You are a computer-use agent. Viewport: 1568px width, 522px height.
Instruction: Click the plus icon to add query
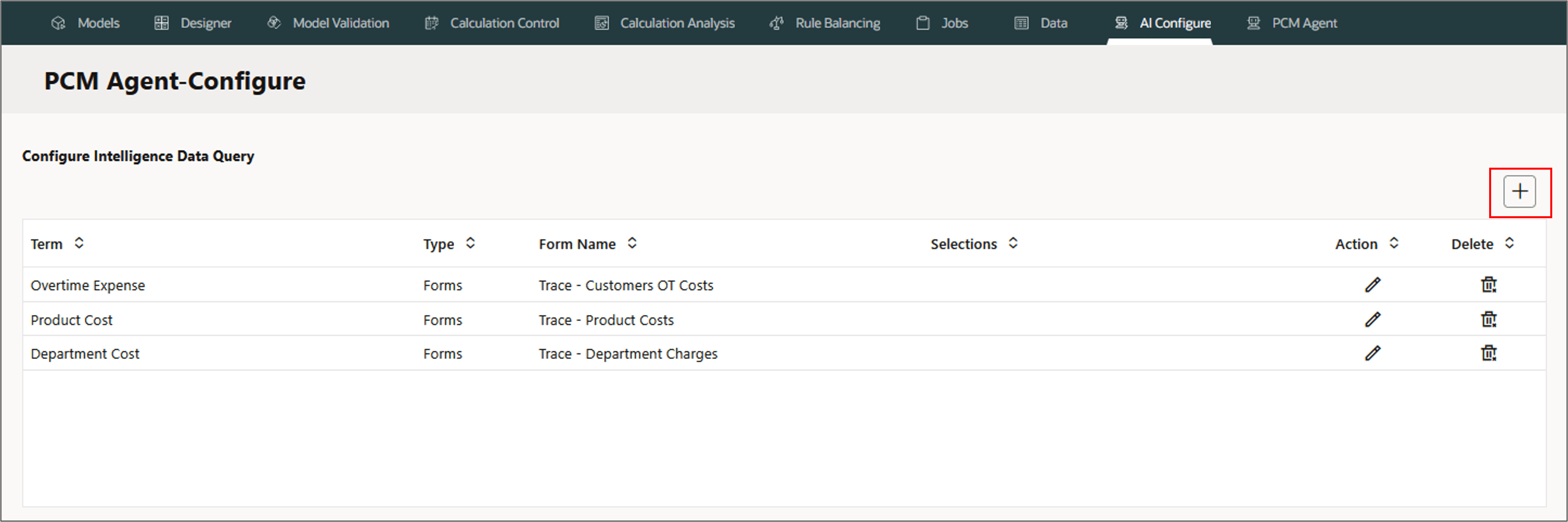[x=1519, y=192]
